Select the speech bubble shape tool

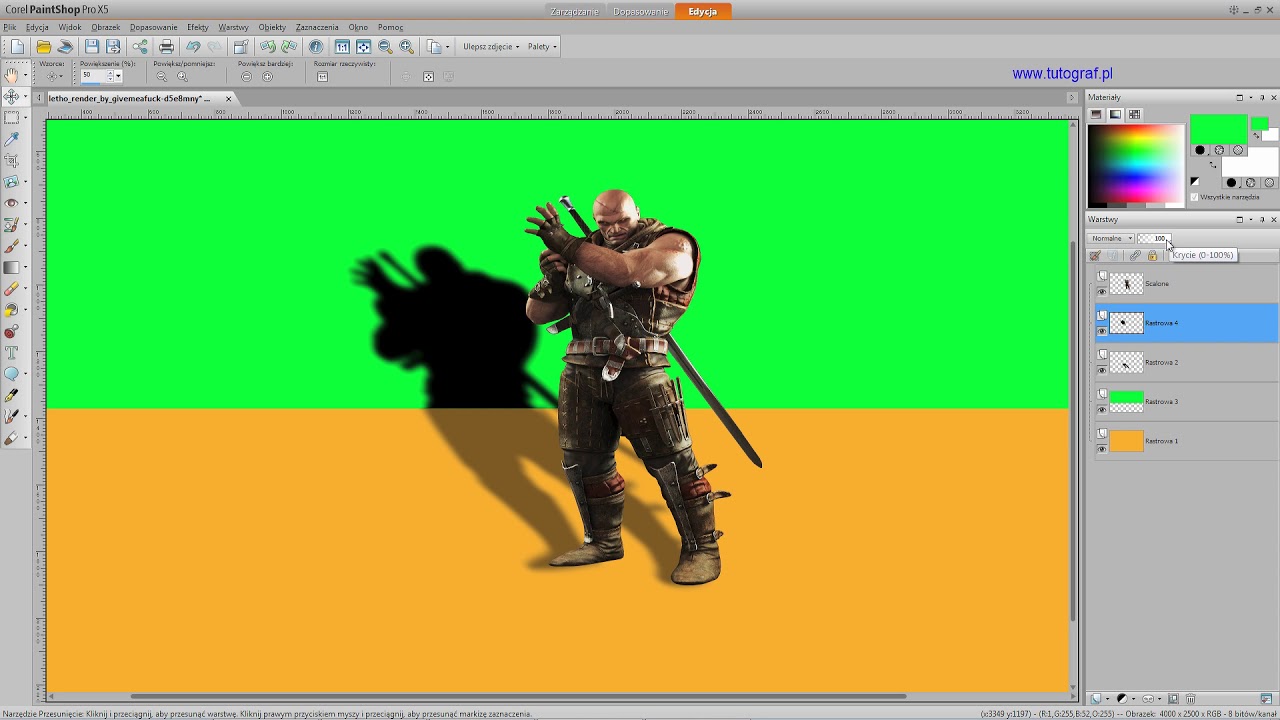11,374
